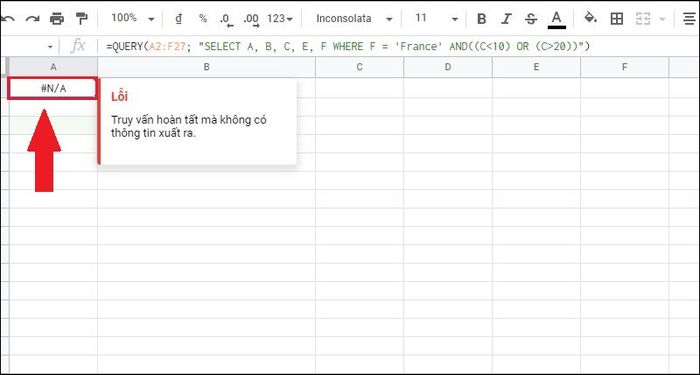Toggle strikethrough formatting
700x375 pixels.
[530, 19]
